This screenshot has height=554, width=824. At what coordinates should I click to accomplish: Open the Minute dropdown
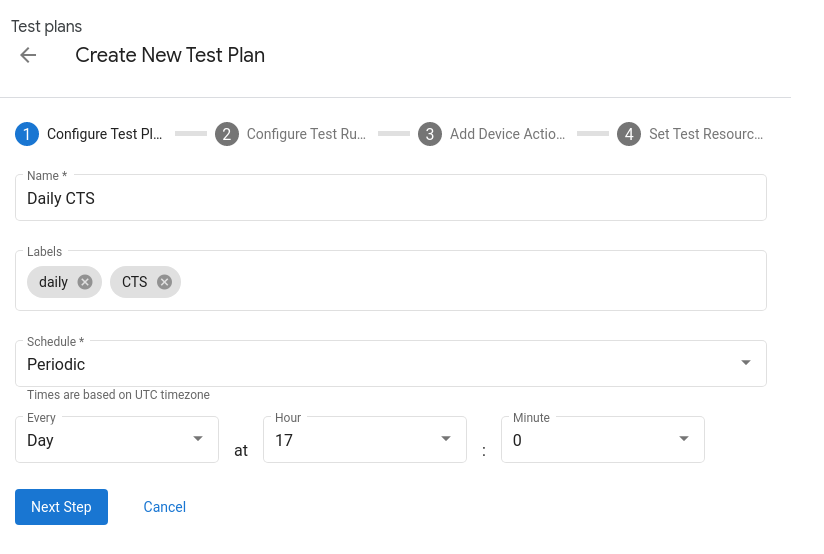point(602,440)
